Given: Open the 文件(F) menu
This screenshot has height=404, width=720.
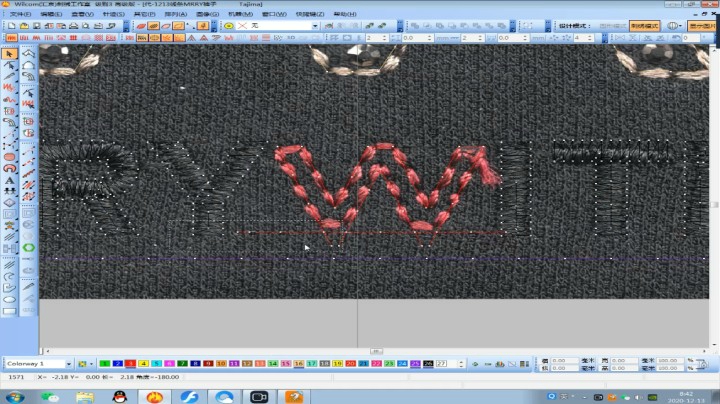Looking at the screenshot, I should pyautogui.click(x=21, y=14).
